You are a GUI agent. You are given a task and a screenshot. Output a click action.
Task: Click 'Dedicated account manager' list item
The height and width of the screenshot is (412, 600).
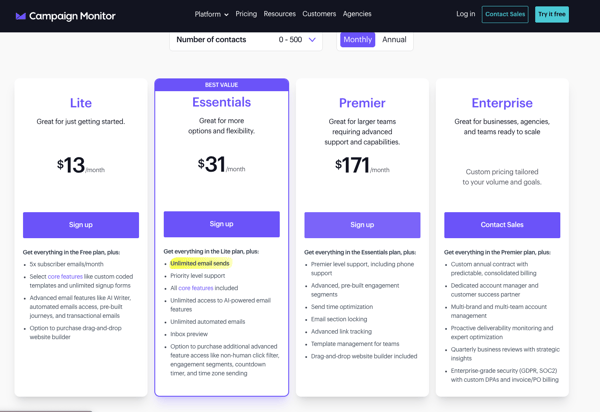coord(494,290)
